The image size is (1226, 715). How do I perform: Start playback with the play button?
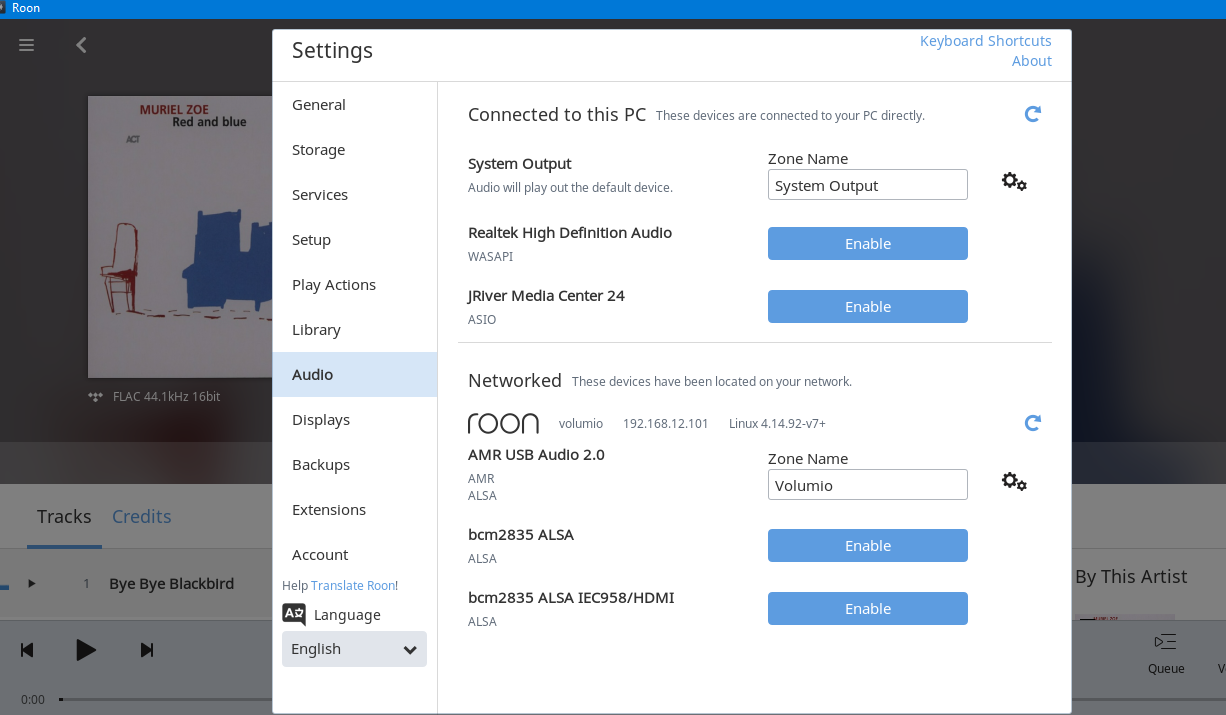click(86, 650)
